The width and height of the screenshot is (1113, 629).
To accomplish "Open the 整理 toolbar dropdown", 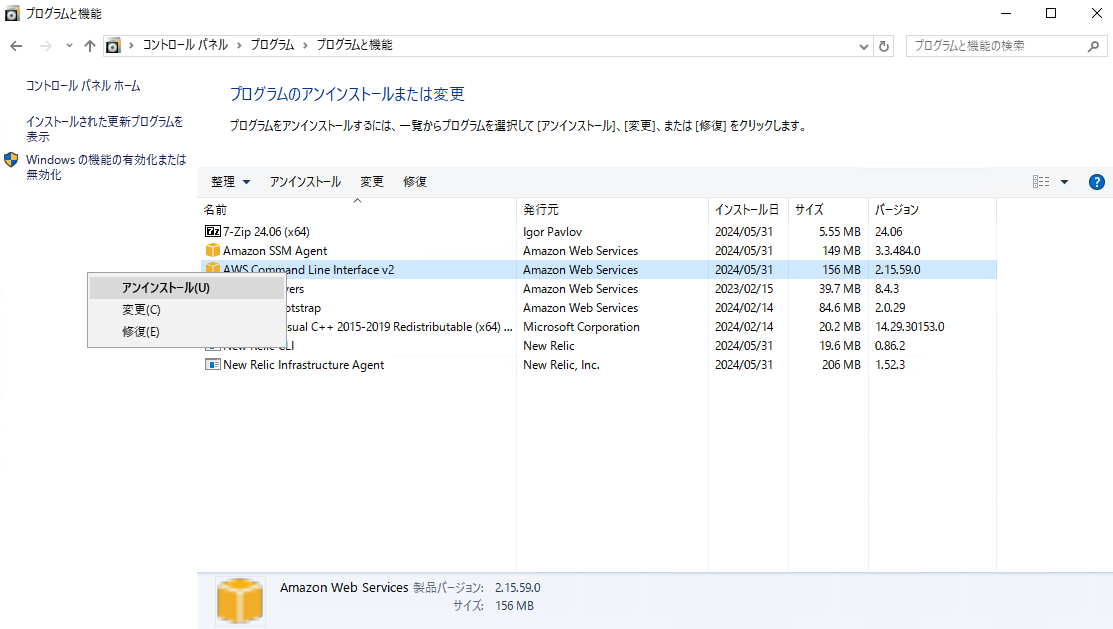I will pos(231,182).
